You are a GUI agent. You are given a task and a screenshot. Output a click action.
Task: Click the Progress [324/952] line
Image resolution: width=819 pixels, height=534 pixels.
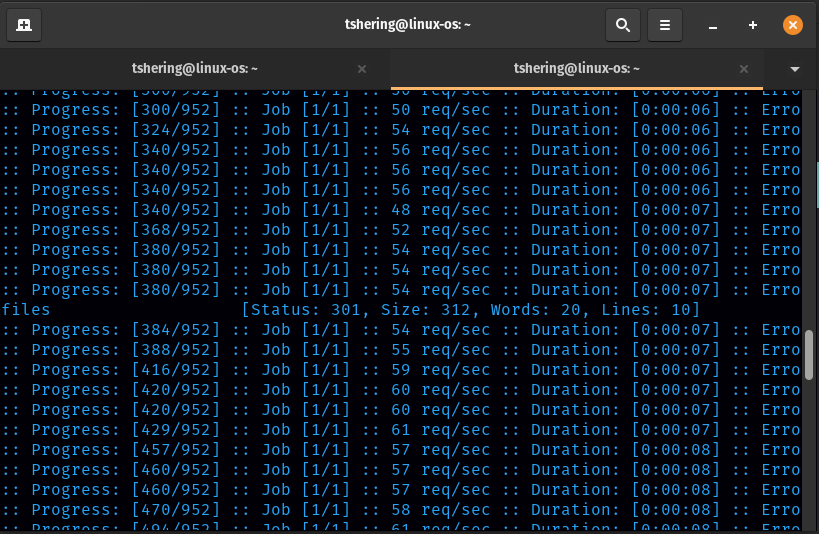tap(125, 130)
